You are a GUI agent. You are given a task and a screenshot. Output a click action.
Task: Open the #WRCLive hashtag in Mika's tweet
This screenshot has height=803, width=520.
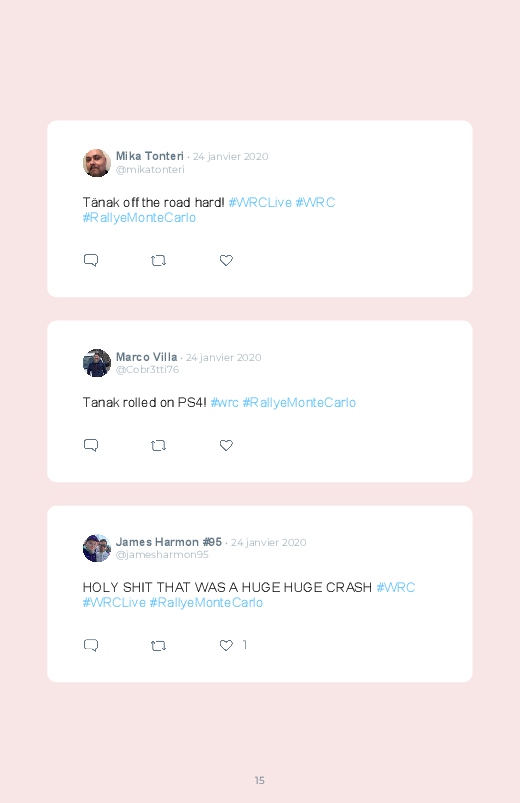(260, 202)
